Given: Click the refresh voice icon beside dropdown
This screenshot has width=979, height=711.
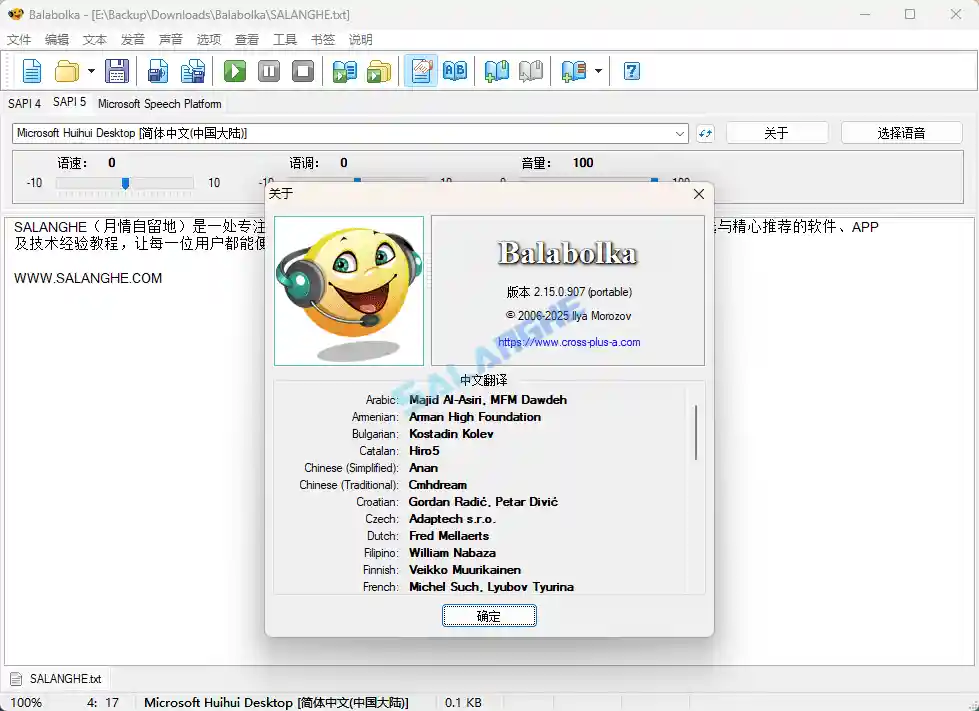Looking at the screenshot, I should 705,133.
